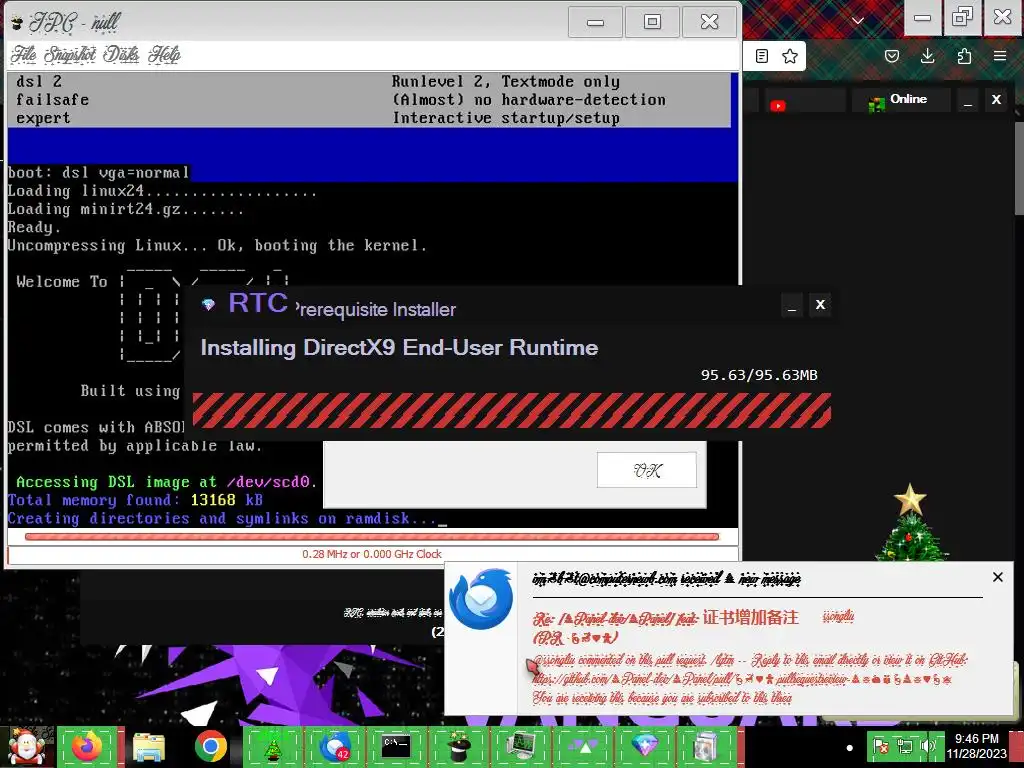This screenshot has height=768, width=1024.
Task: Click the red striped DirectX install progress bar
Action: pos(511,410)
